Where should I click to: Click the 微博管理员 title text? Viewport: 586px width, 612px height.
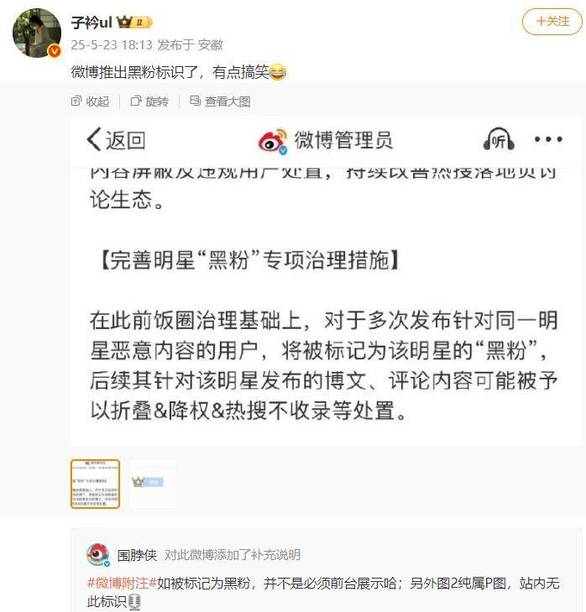[x=343, y=140]
